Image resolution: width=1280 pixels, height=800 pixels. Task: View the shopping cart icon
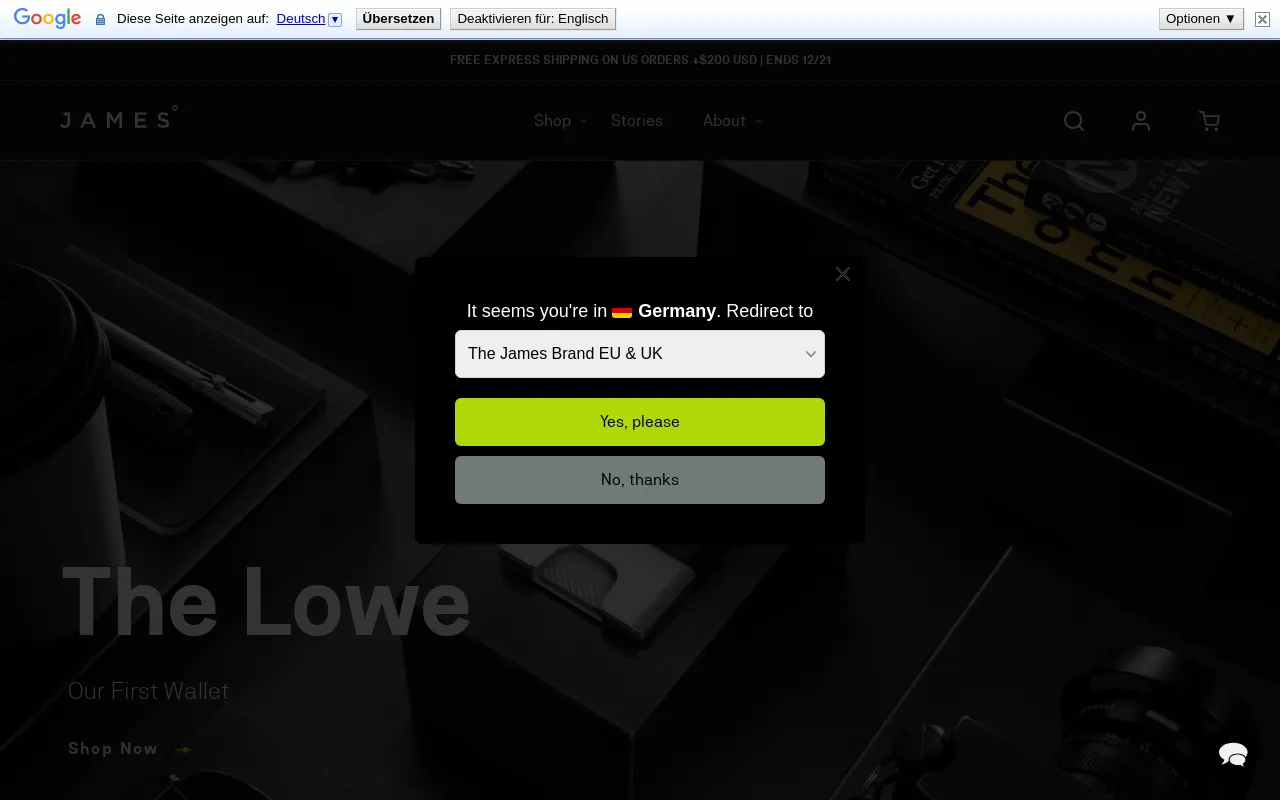(1209, 121)
